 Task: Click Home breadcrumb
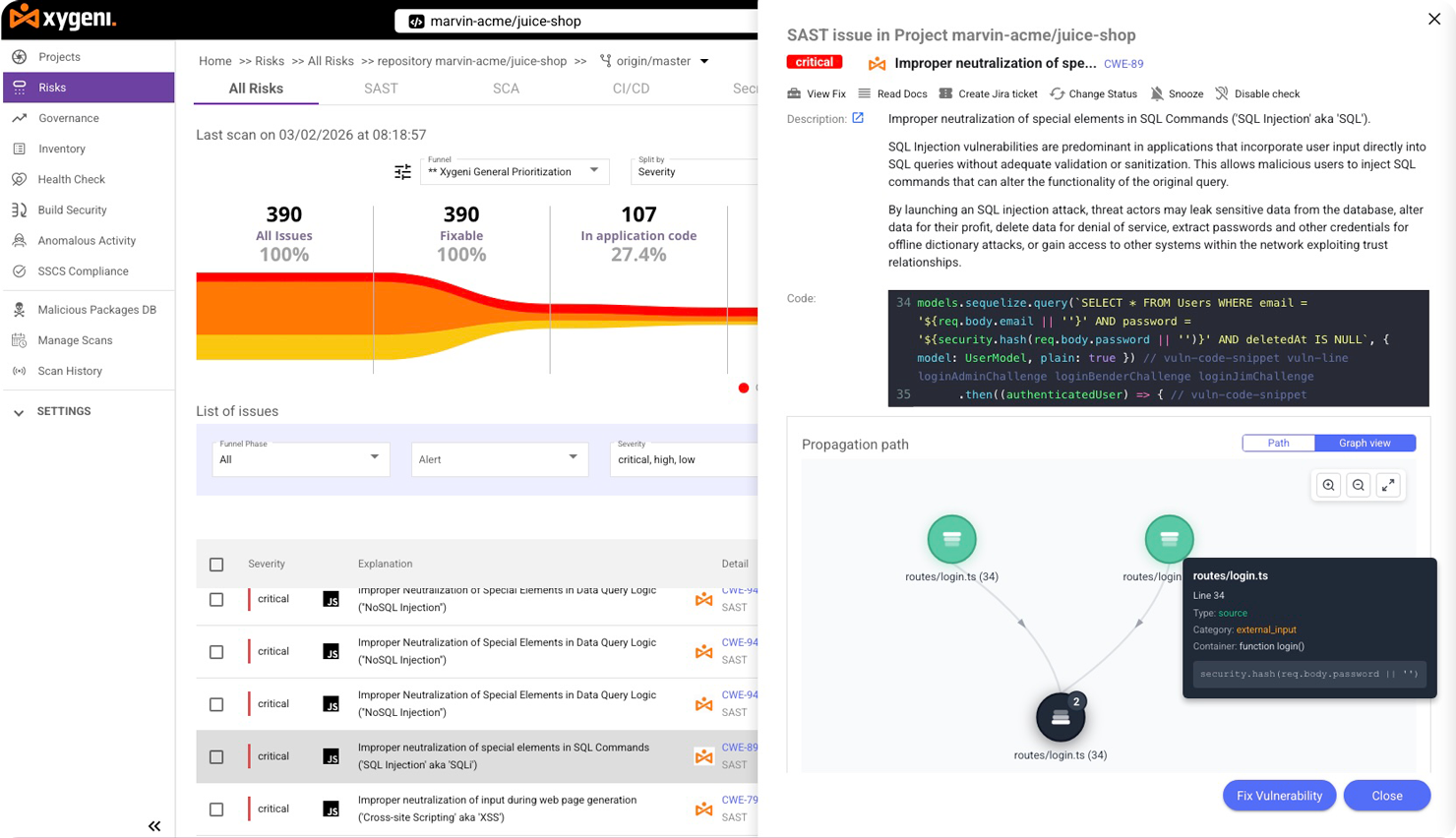click(215, 61)
